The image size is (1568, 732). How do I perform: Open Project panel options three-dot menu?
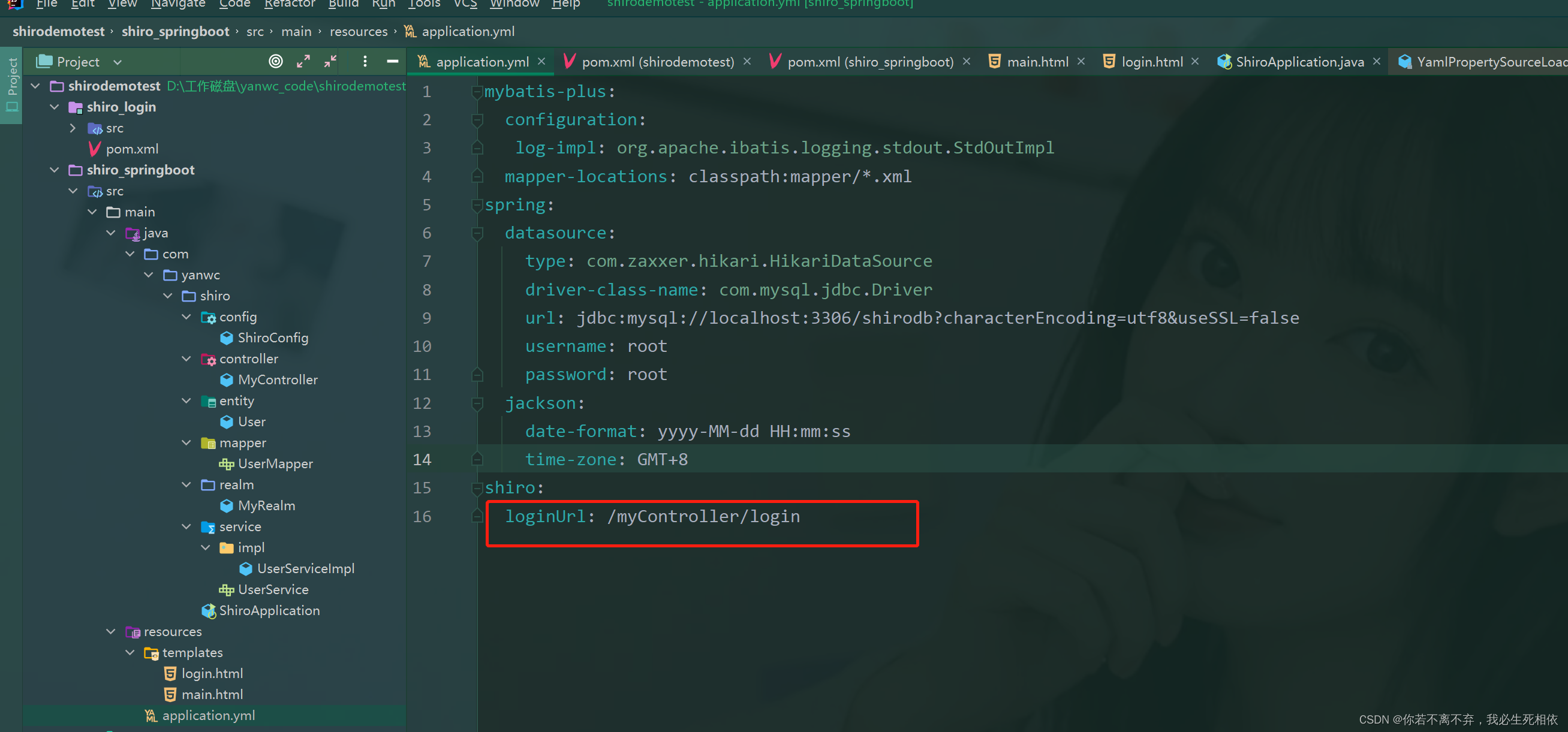(365, 62)
